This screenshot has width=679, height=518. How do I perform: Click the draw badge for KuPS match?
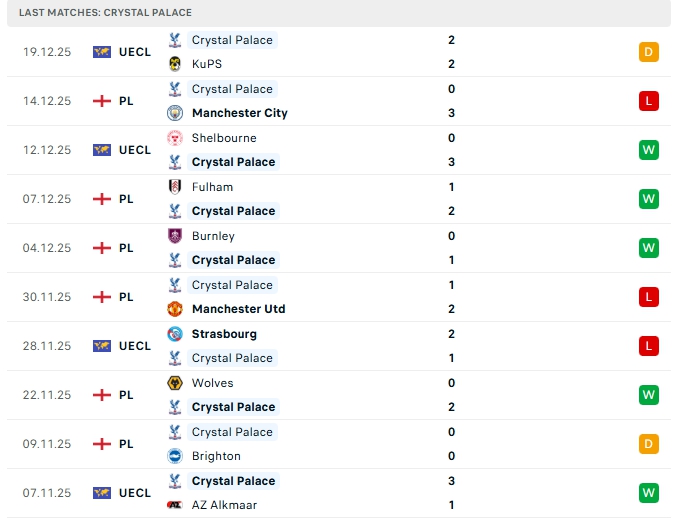point(648,52)
